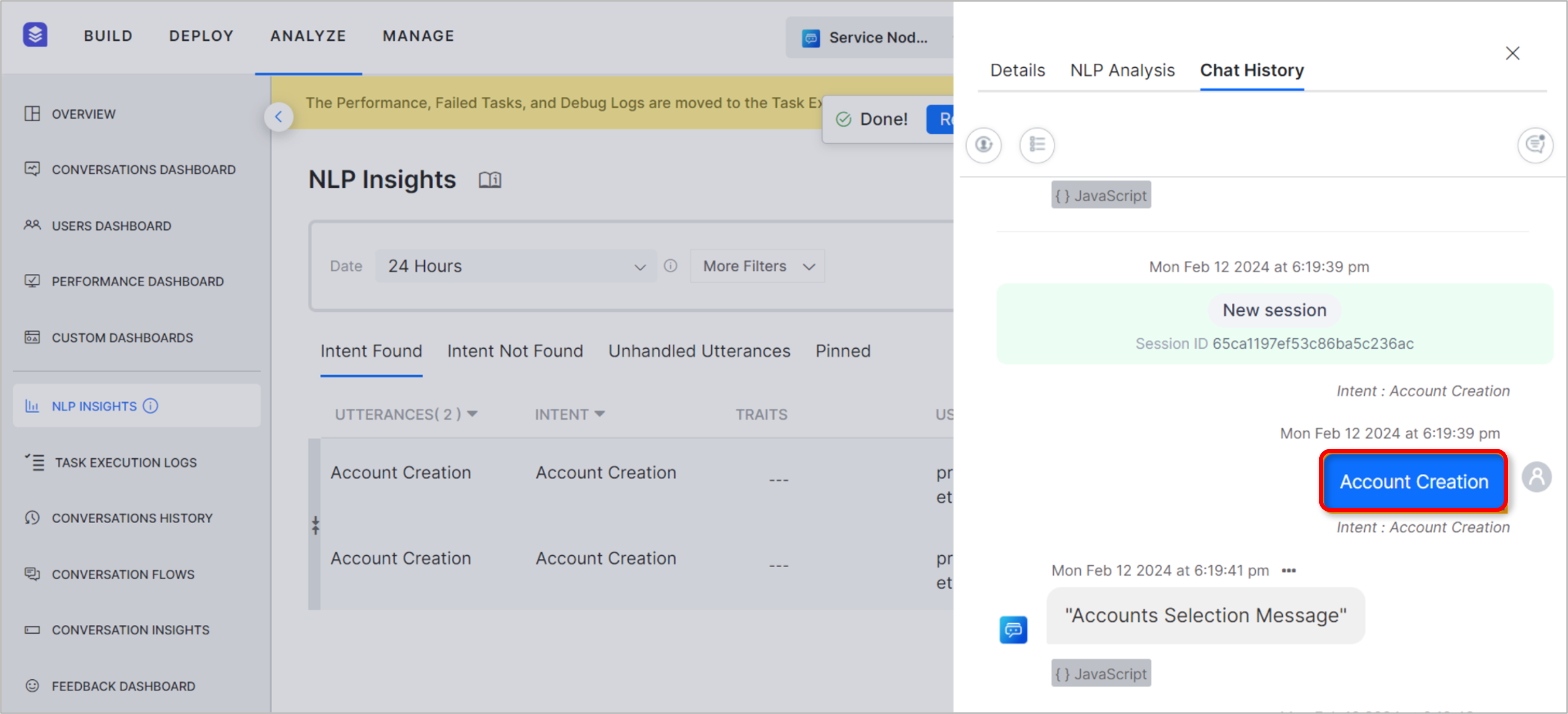Expand the More Filters dropdown
The width and height of the screenshot is (1568, 714).
point(757,266)
